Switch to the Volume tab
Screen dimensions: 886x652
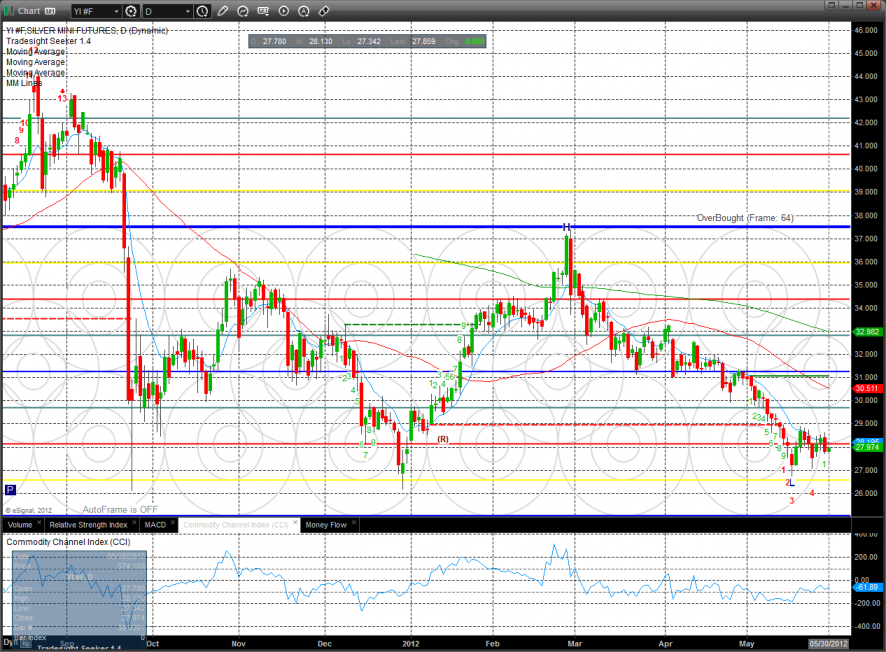[20, 524]
